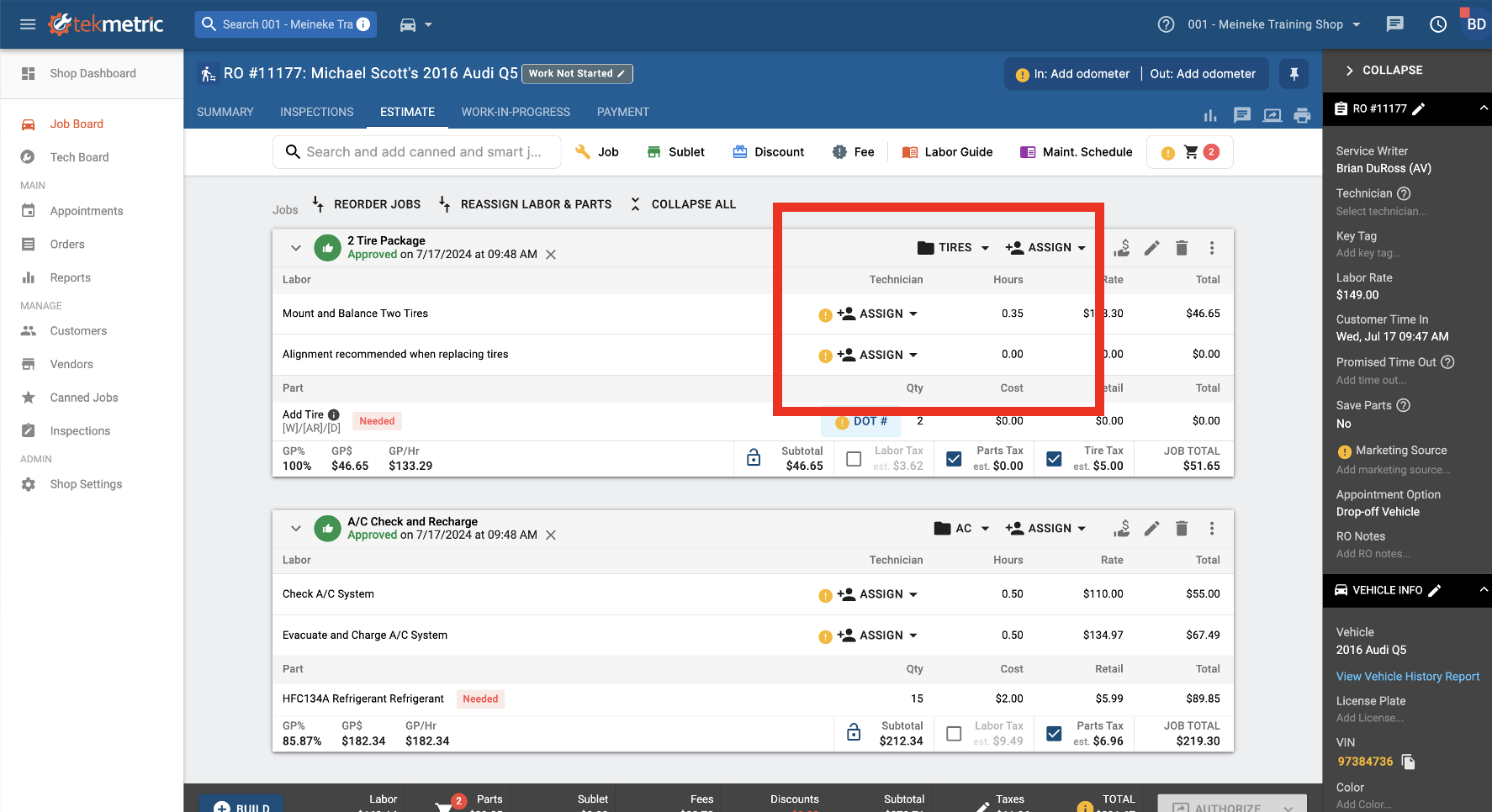Image resolution: width=1492 pixels, height=812 pixels.
Task: Open the messages chat icon in header
Action: [1394, 24]
